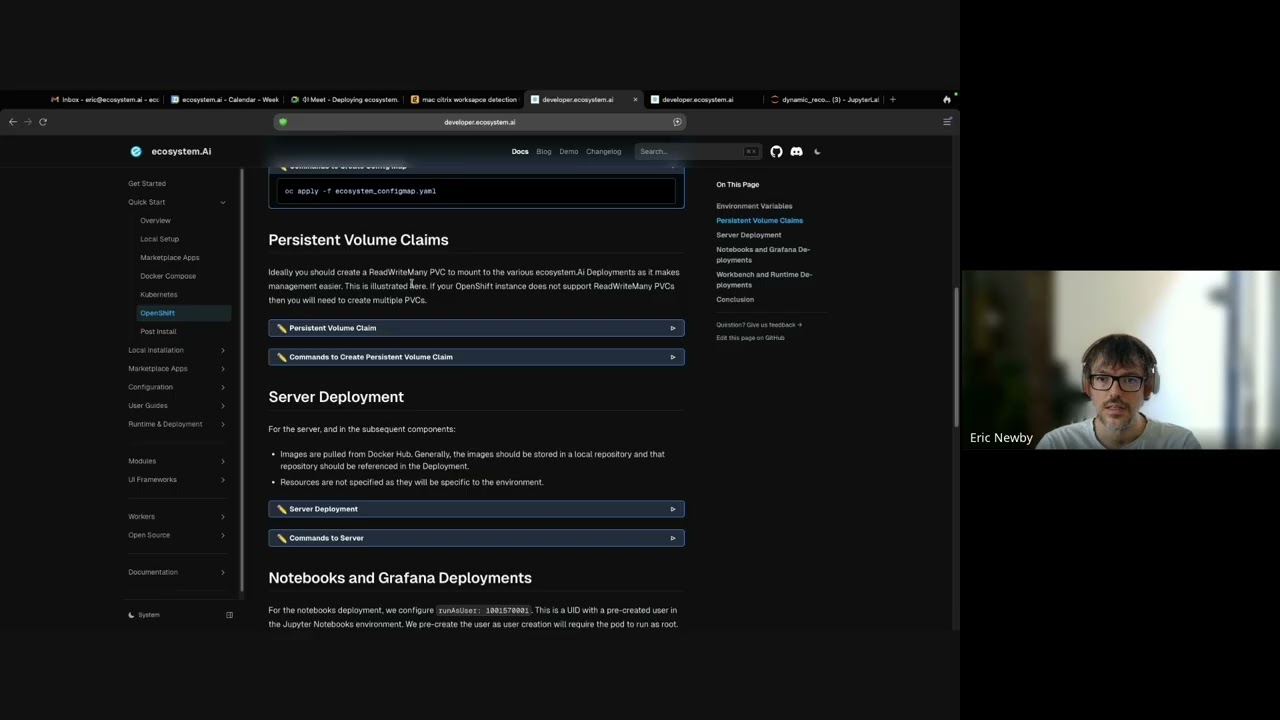The height and width of the screenshot is (720, 1280).
Task: Click Question? Give us feedback link
Action: (x=759, y=325)
